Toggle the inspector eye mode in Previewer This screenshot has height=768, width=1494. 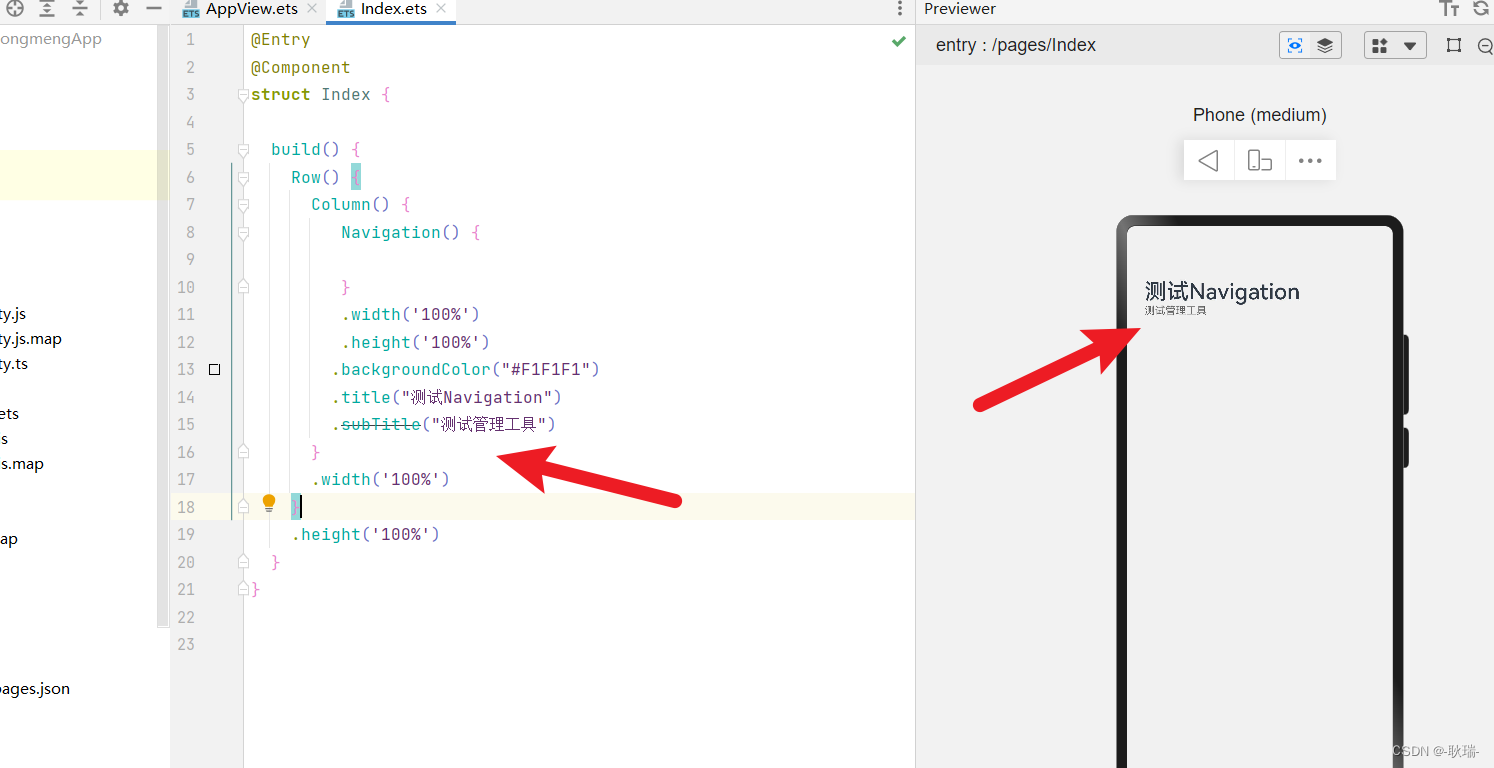(x=1295, y=46)
